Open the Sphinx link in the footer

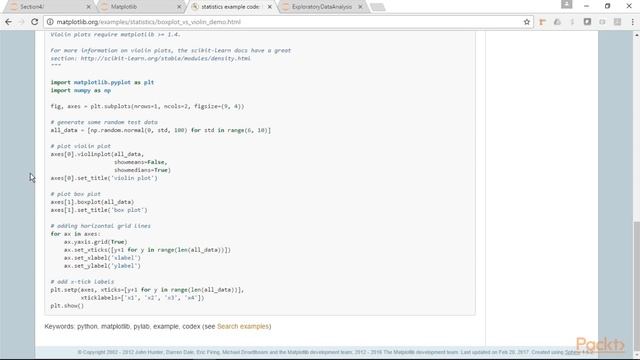[572, 352]
